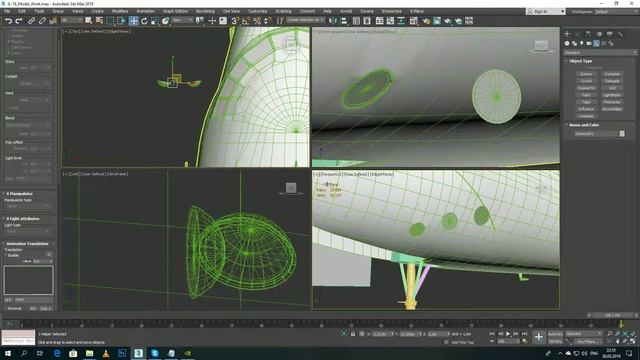Toggle the Selection Lock padlock
640x360 pixels.
click(x=353, y=334)
